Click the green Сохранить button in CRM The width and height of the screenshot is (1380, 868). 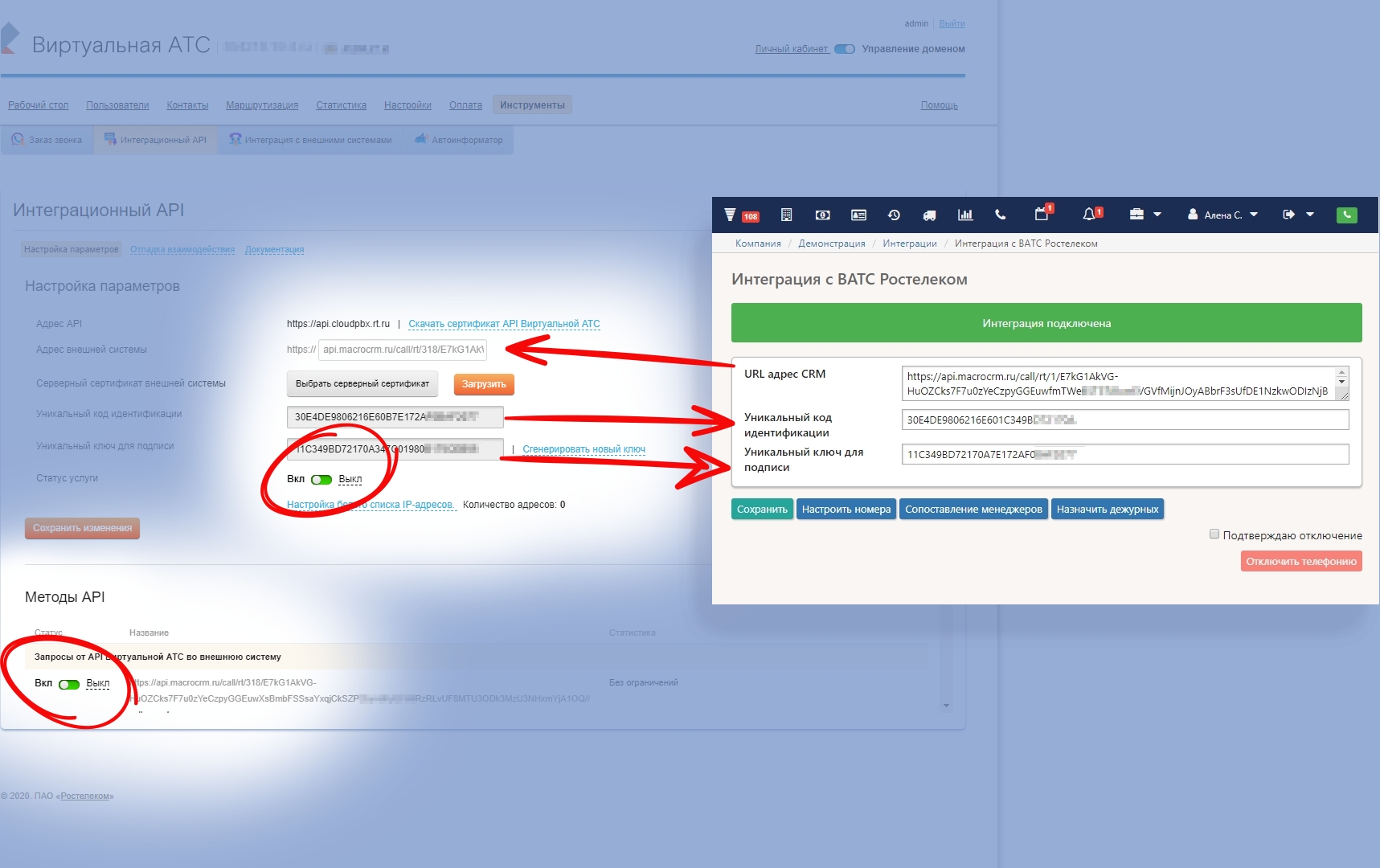click(x=762, y=509)
